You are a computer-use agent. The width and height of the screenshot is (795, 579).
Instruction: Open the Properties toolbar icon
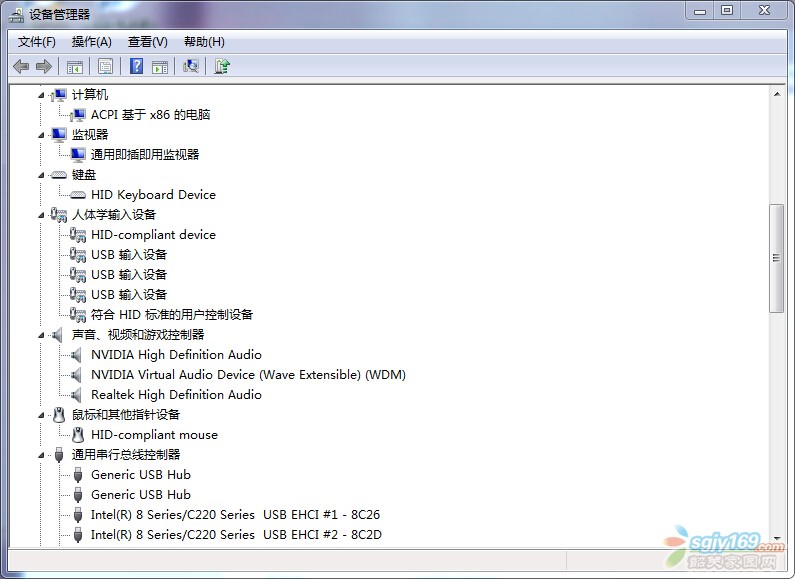(105, 66)
